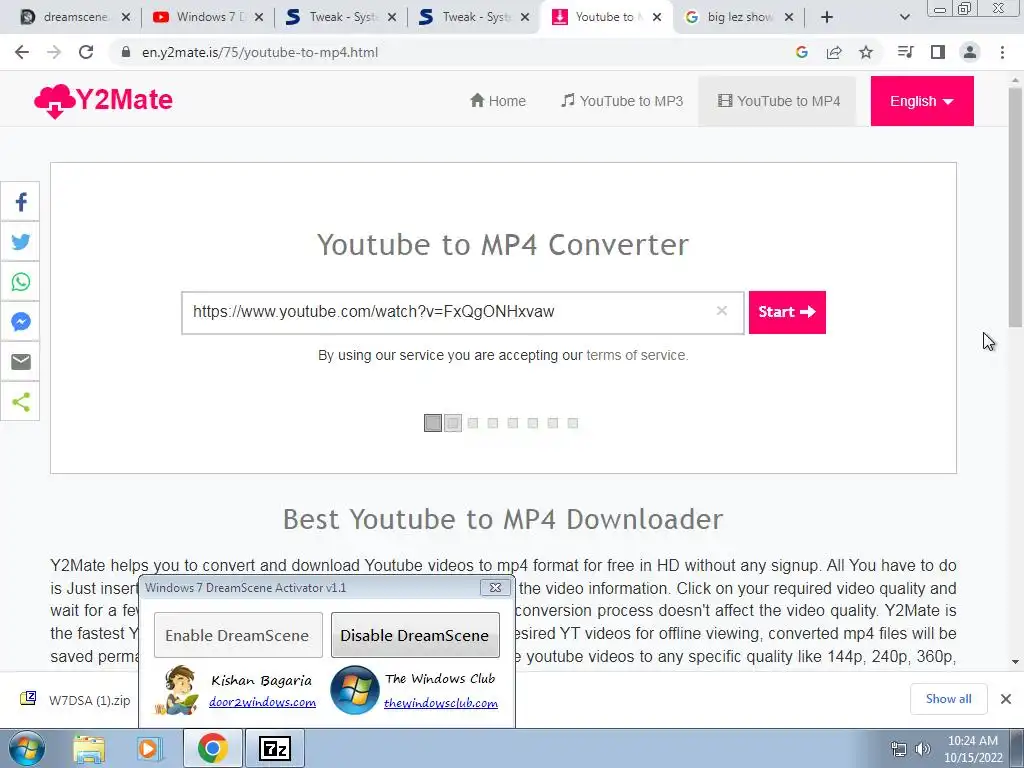
Task: Click Show all downloads button
Action: 948,699
